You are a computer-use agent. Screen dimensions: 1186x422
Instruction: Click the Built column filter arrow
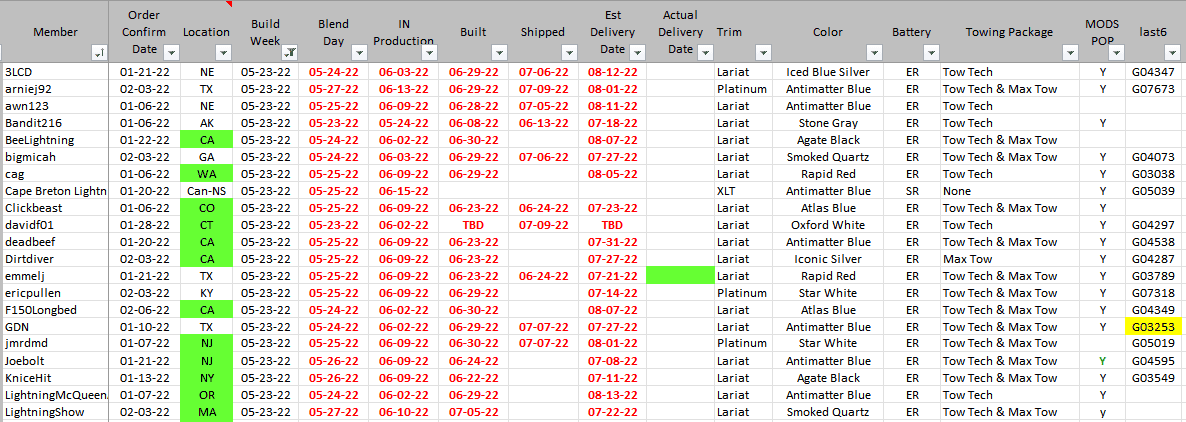(x=498, y=52)
